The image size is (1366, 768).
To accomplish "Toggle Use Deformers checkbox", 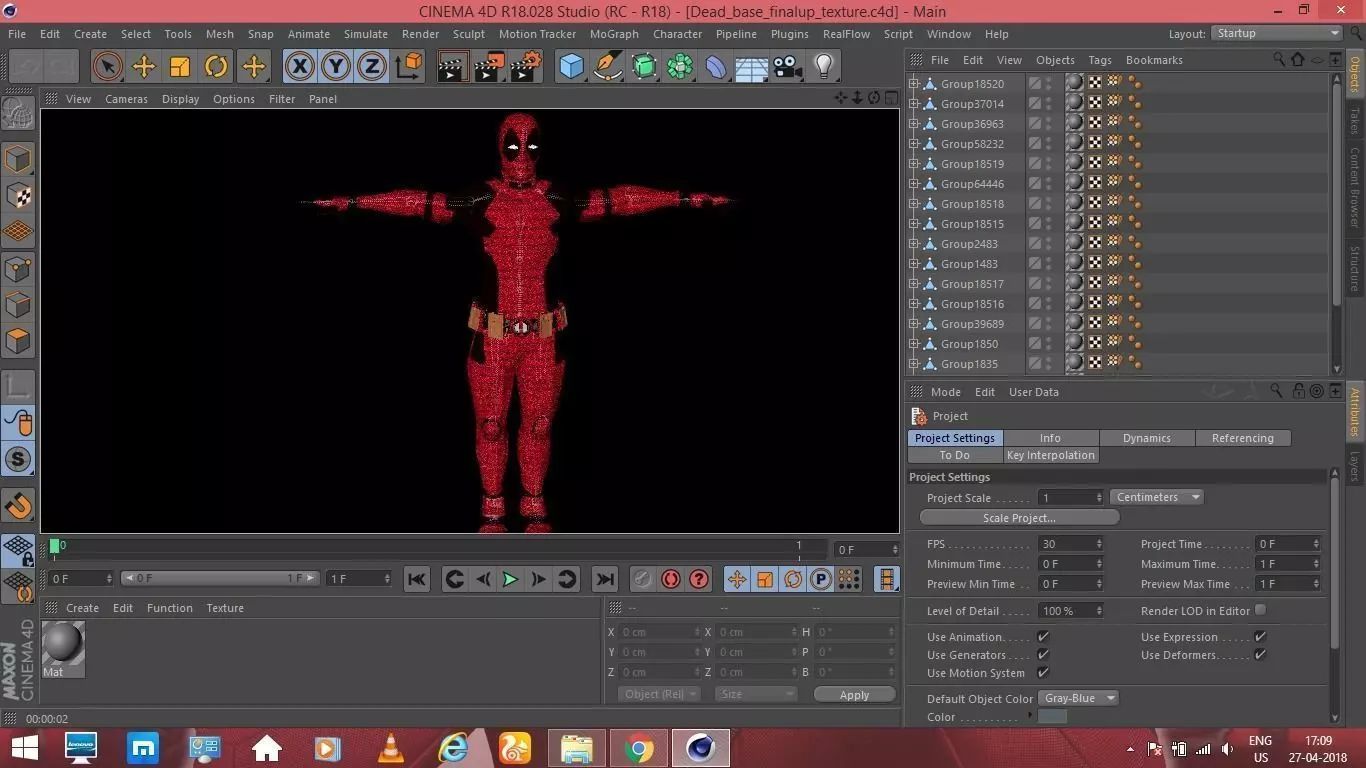I will (x=1260, y=654).
